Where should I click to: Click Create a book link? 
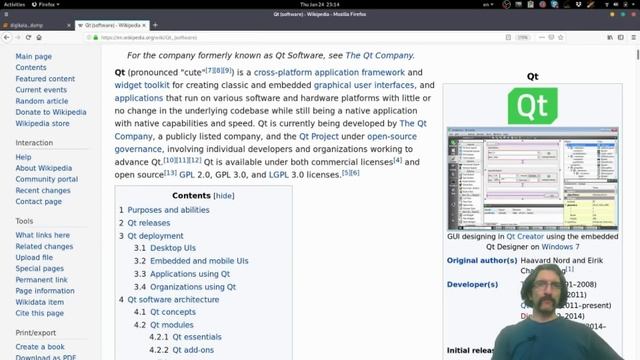coord(40,347)
